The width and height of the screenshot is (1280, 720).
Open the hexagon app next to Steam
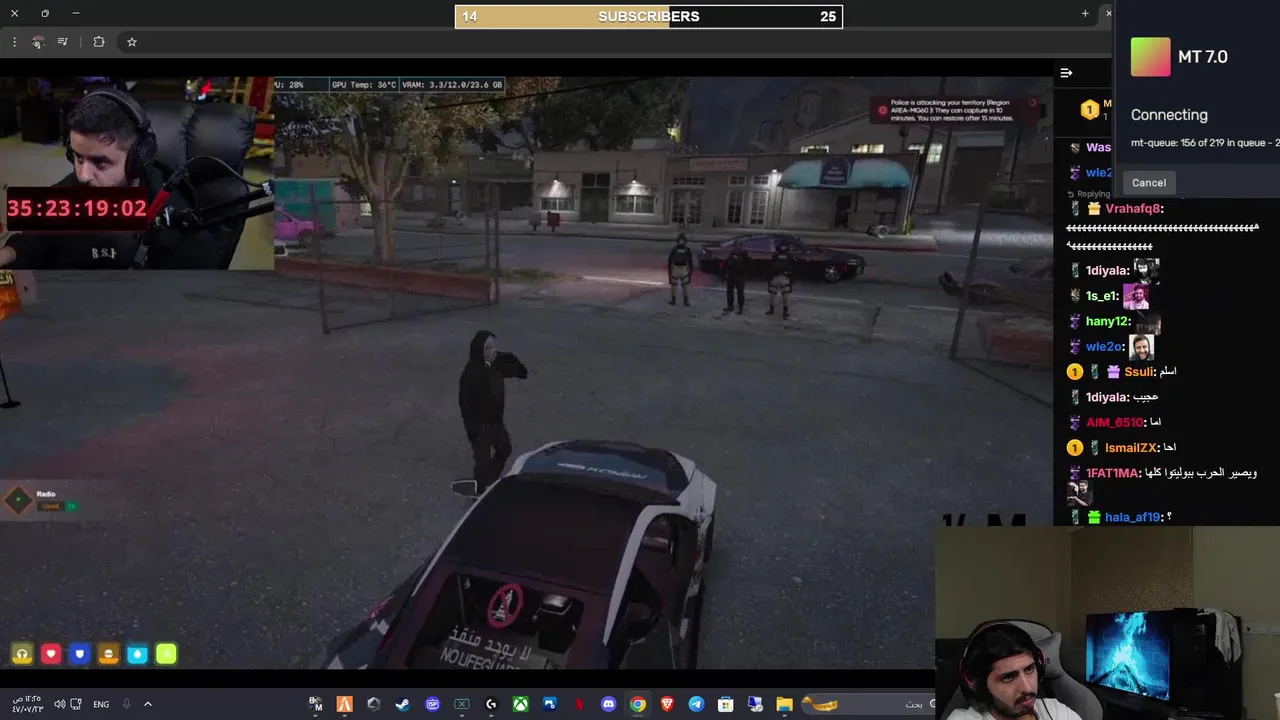(373, 704)
